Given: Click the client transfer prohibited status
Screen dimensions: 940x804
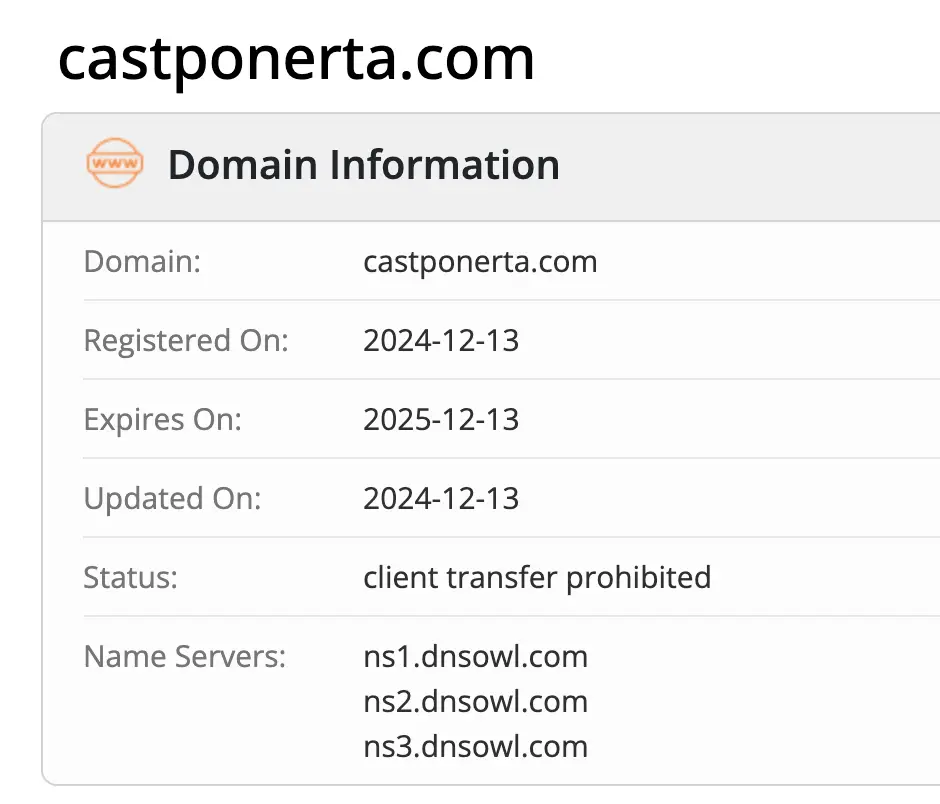Looking at the screenshot, I should tap(537, 577).
